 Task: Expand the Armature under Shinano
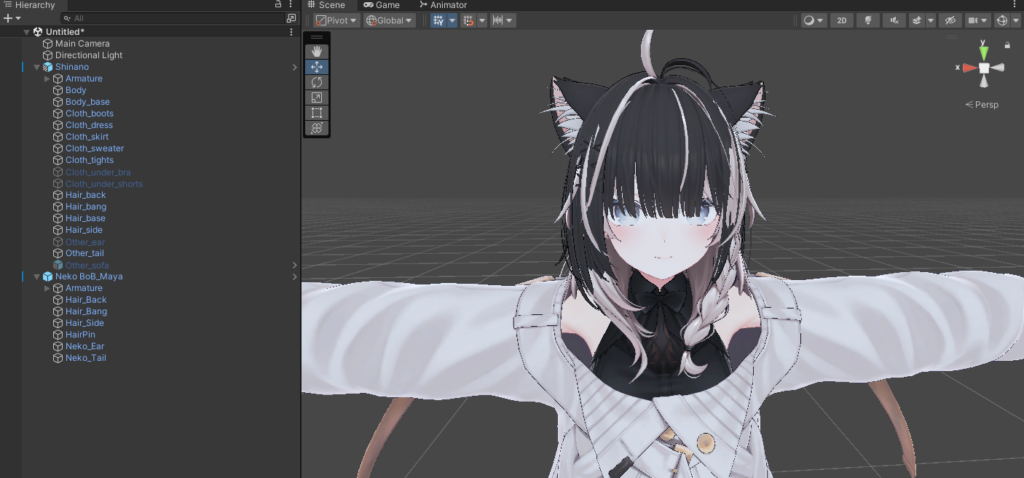(x=47, y=78)
